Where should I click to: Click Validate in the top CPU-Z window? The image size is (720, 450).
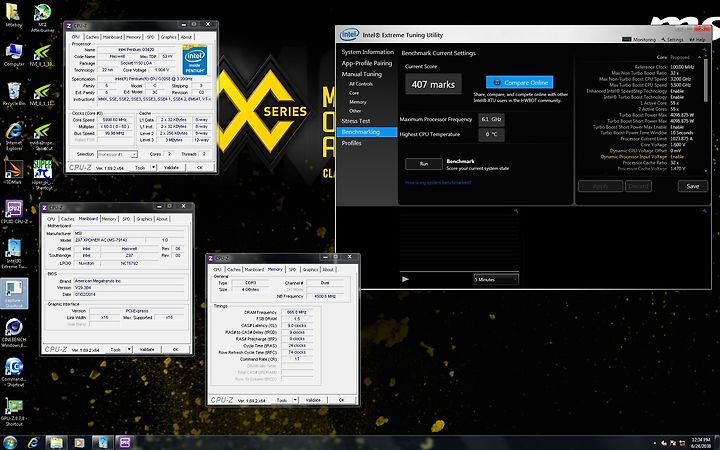171,168
